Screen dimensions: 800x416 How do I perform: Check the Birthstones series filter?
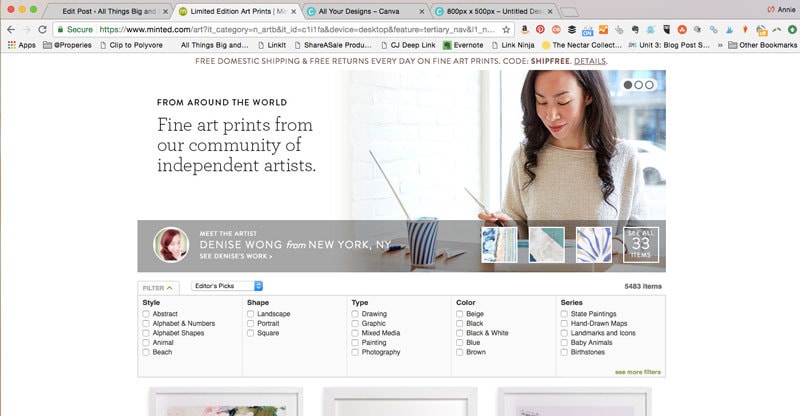tap(564, 352)
